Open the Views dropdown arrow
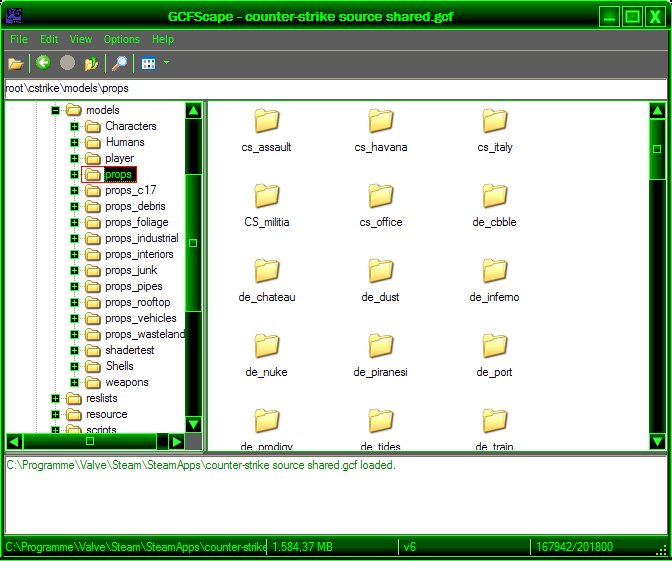This screenshot has height=561, width=672. point(167,63)
